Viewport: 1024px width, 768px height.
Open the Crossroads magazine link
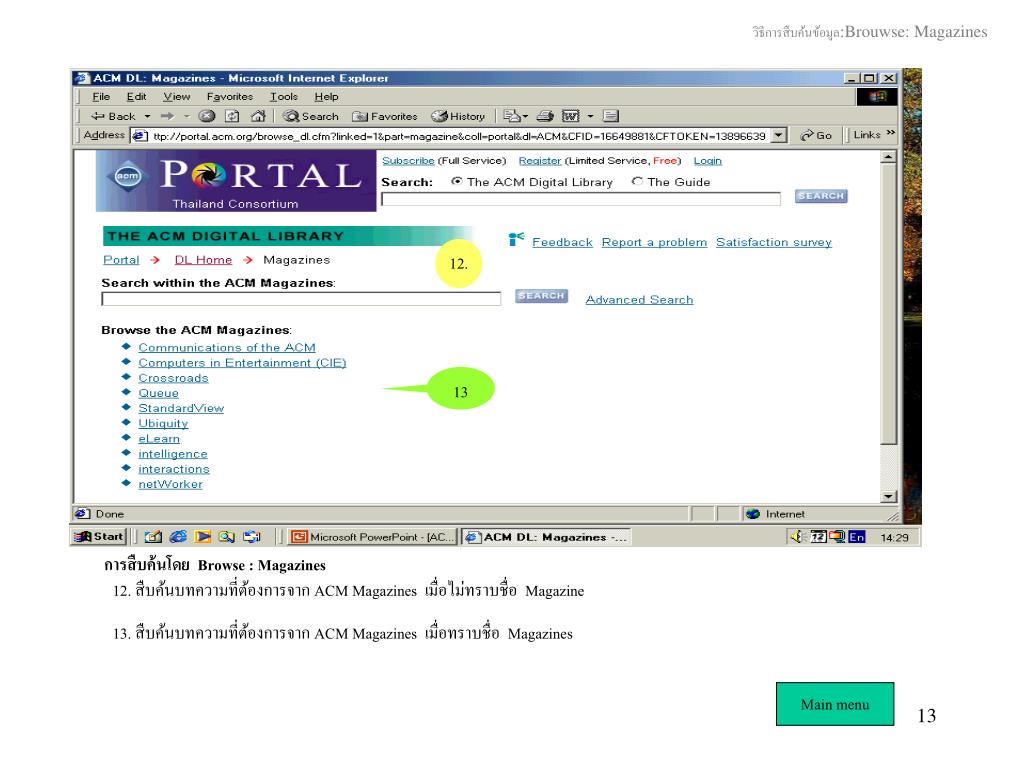point(173,377)
